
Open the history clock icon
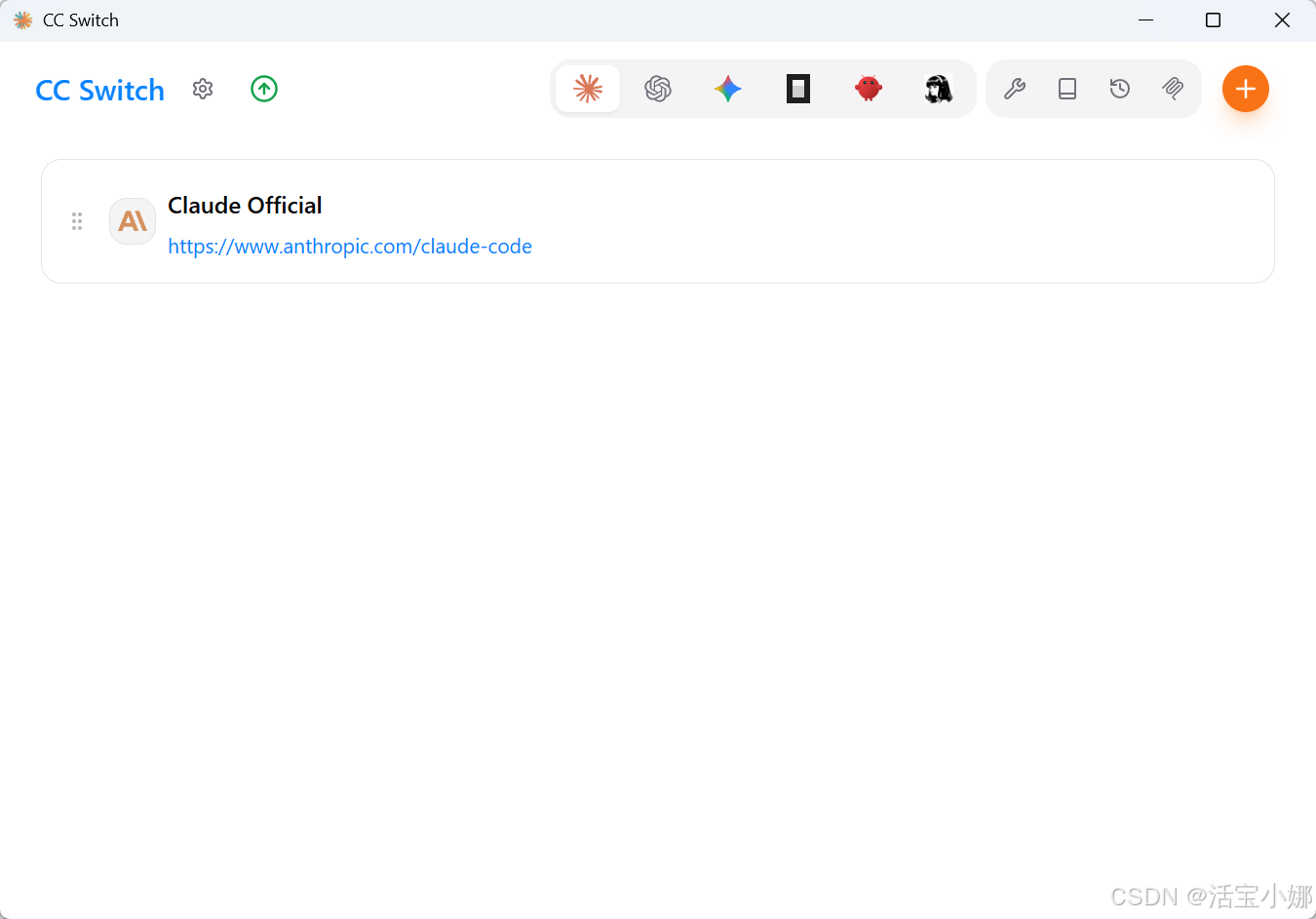pos(1120,89)
